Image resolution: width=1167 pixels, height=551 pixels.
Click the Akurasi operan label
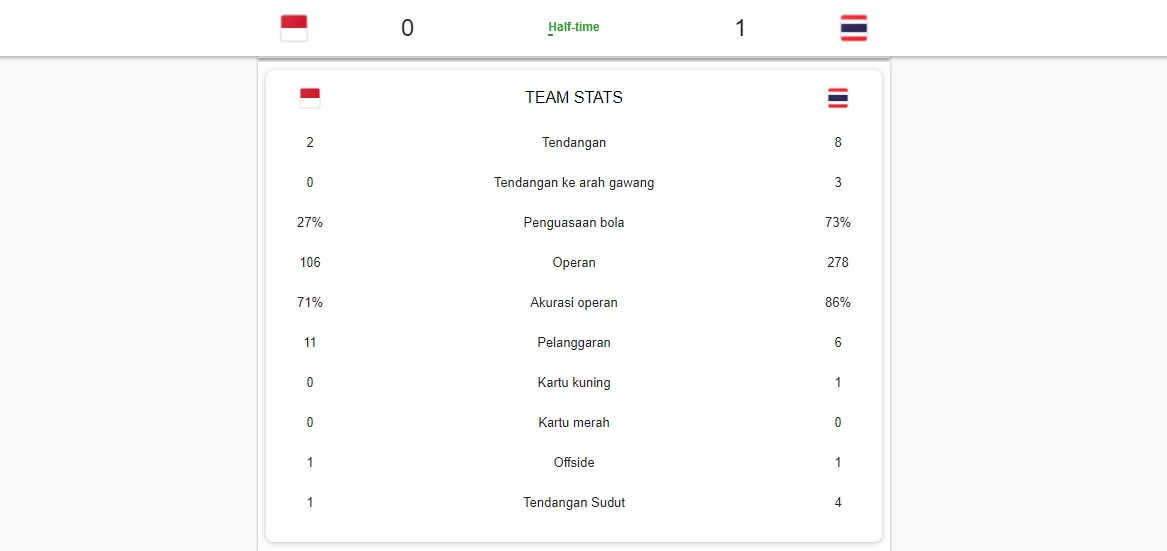(x=574, y=302)
